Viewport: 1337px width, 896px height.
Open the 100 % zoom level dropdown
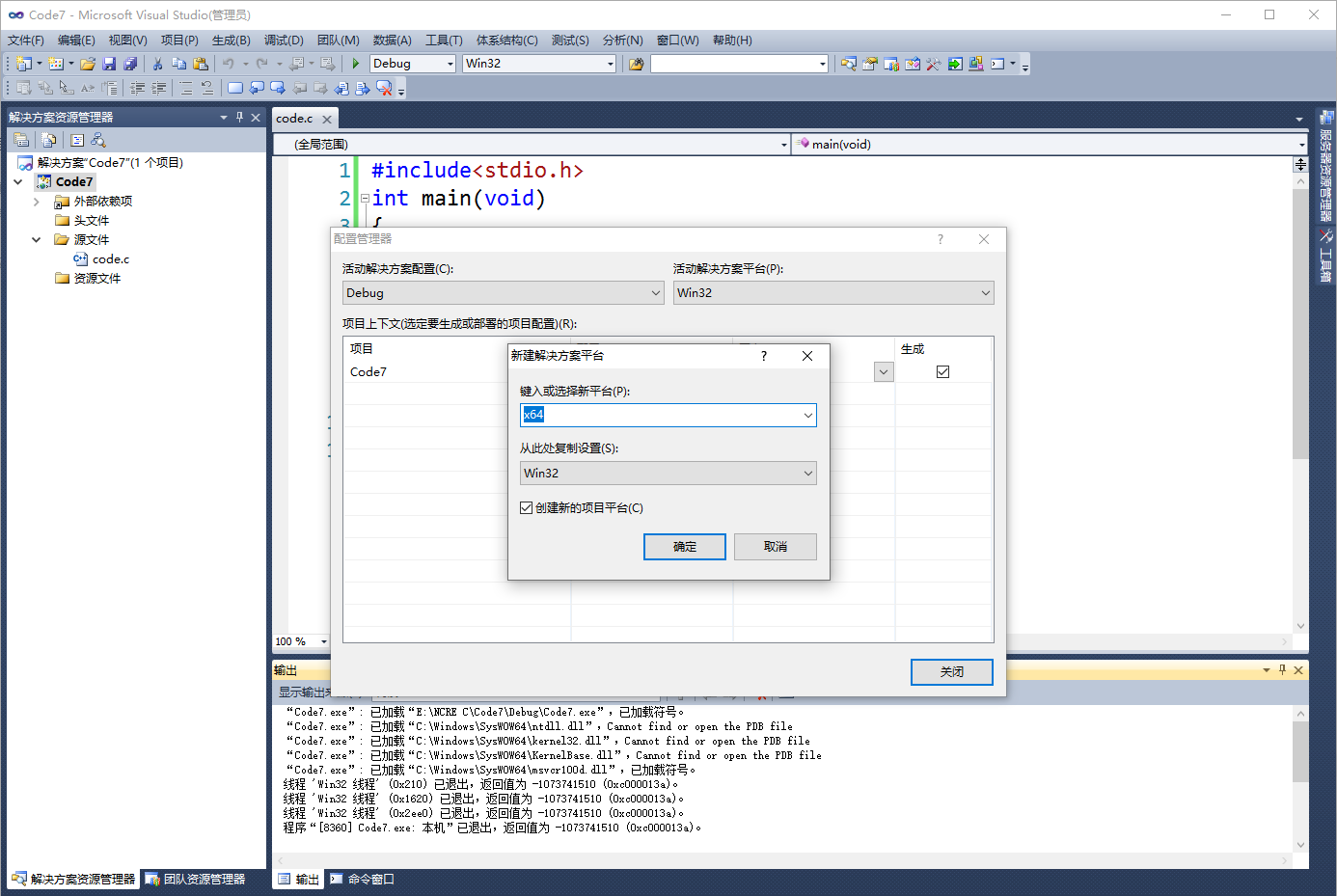point(323,641)
